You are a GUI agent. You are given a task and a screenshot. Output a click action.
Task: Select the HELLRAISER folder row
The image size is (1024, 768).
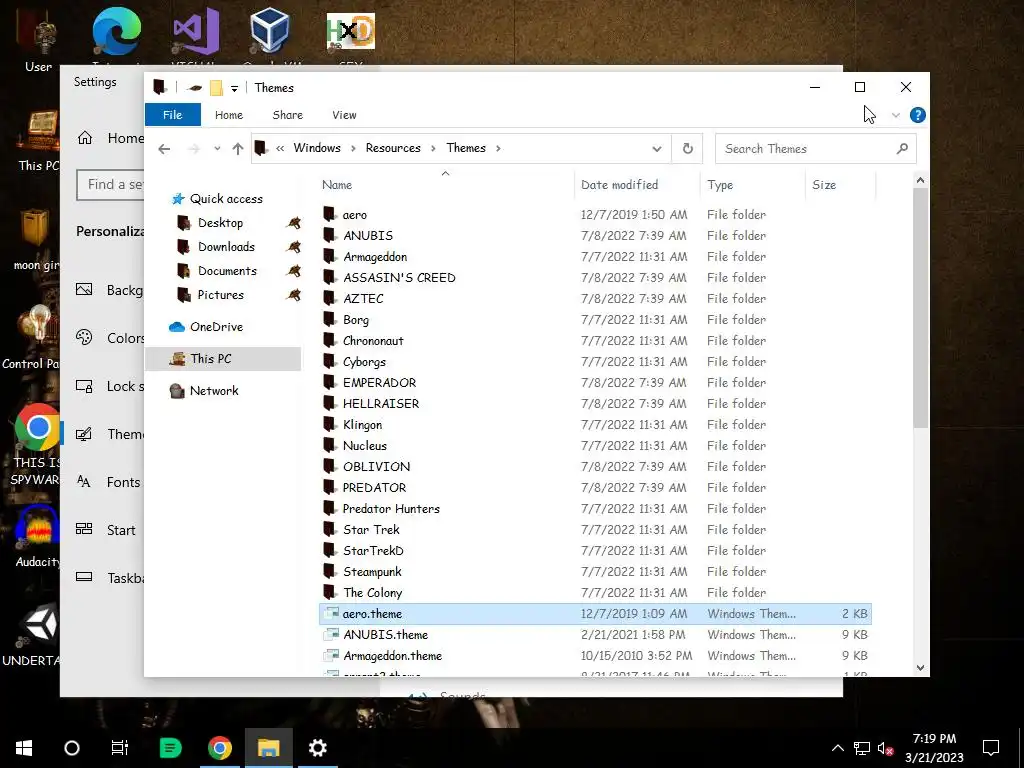pyautogui.click(x=595, y=404)
